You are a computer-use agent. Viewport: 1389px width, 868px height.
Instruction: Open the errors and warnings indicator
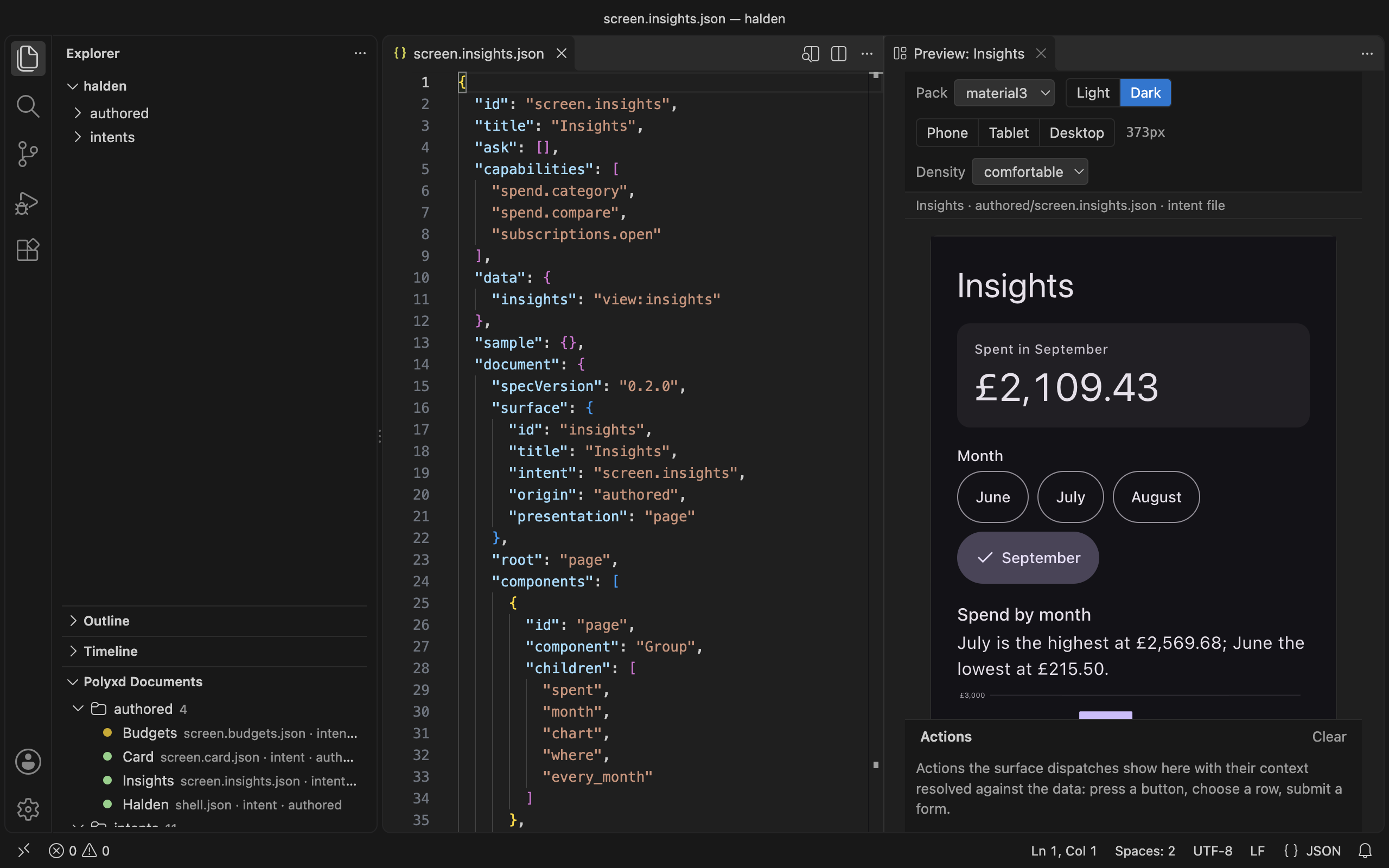79,850
